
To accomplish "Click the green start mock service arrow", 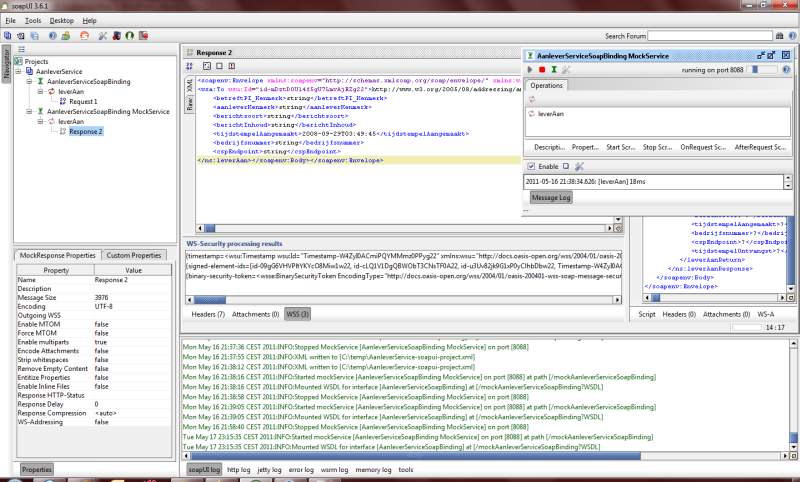I will [530, 70].
